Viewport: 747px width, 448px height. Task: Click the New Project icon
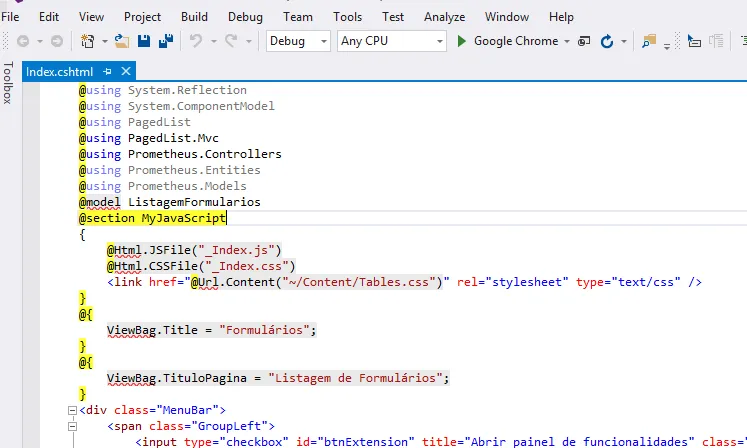88,41
